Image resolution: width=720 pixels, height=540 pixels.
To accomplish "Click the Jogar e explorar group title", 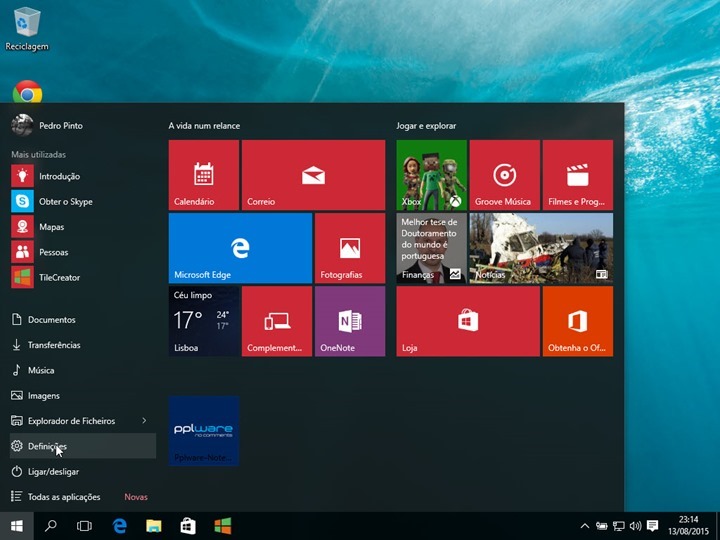I will point(426,126).
